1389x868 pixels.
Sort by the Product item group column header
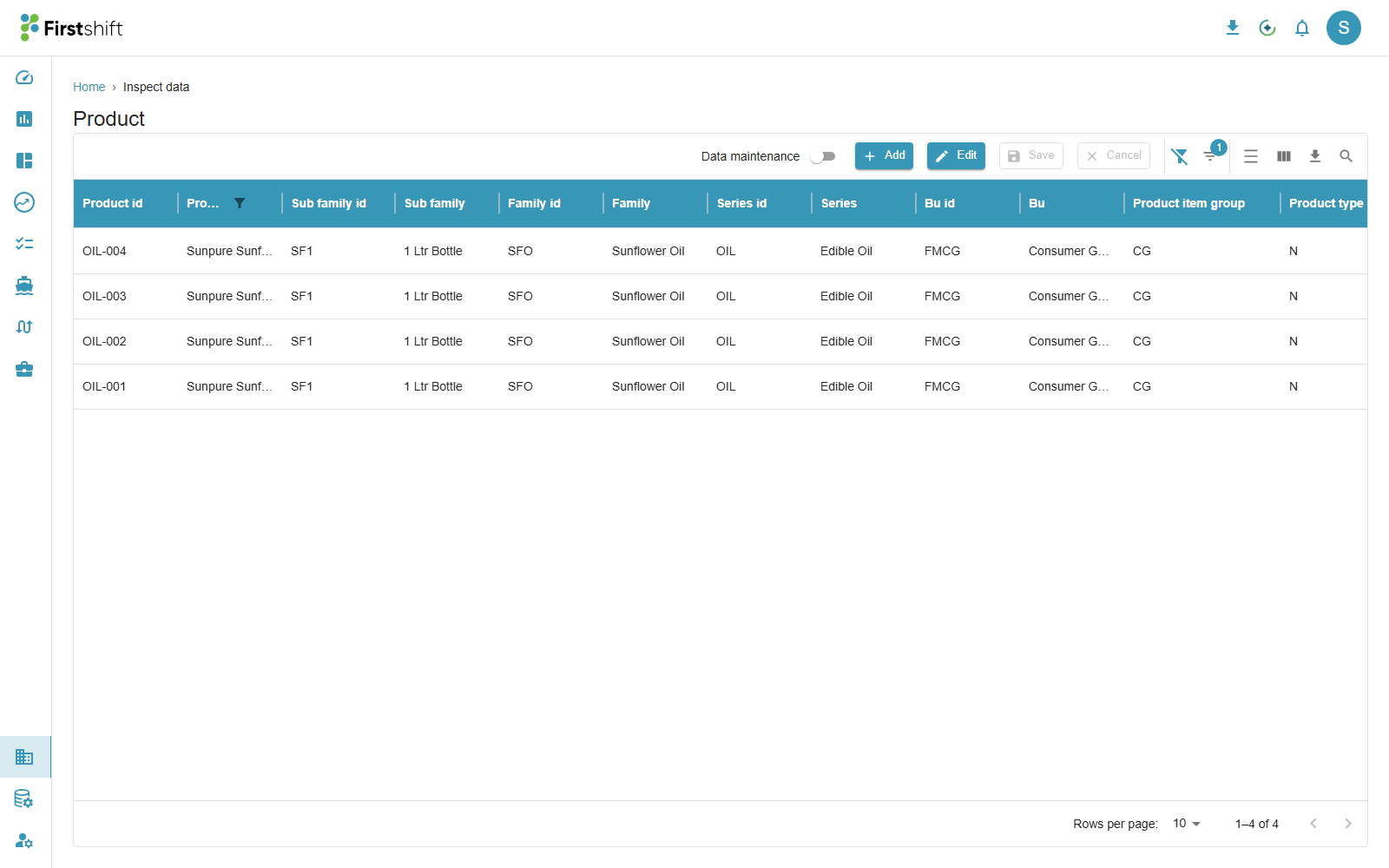tap(1189, 203)
